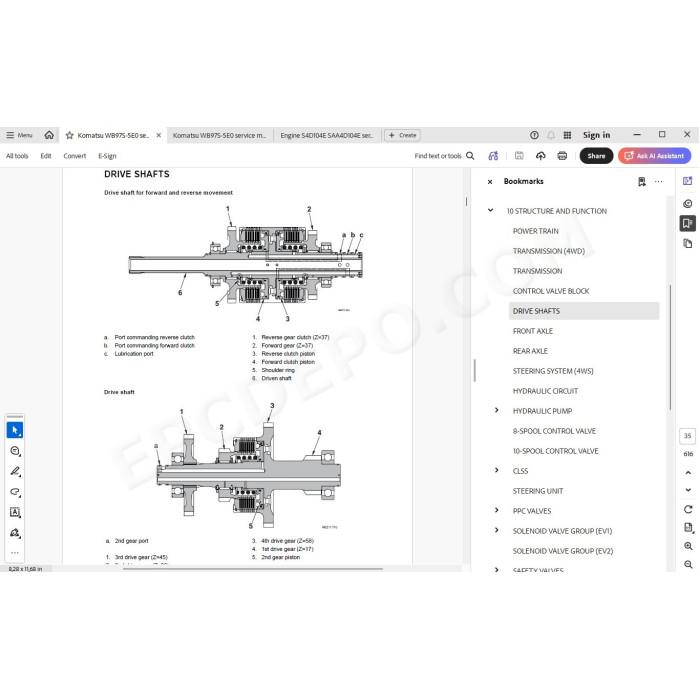Image resolution: width=700 pixels, height=700 pixels.
Task: Open the STEERING SYSTEM (4WS) bookmark
Action: [553, 371]
